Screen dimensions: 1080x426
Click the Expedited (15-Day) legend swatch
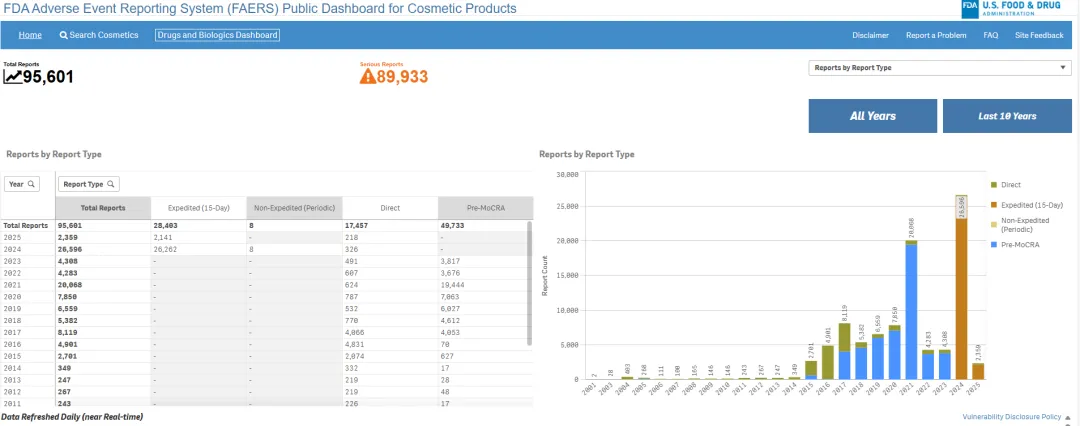pos(994,205)
